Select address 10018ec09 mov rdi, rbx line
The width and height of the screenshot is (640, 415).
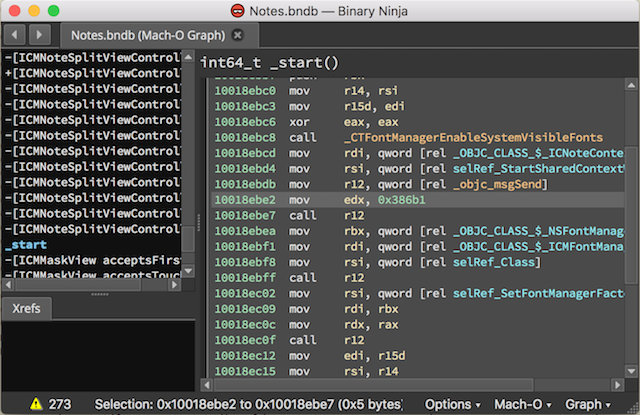(417, 309)
